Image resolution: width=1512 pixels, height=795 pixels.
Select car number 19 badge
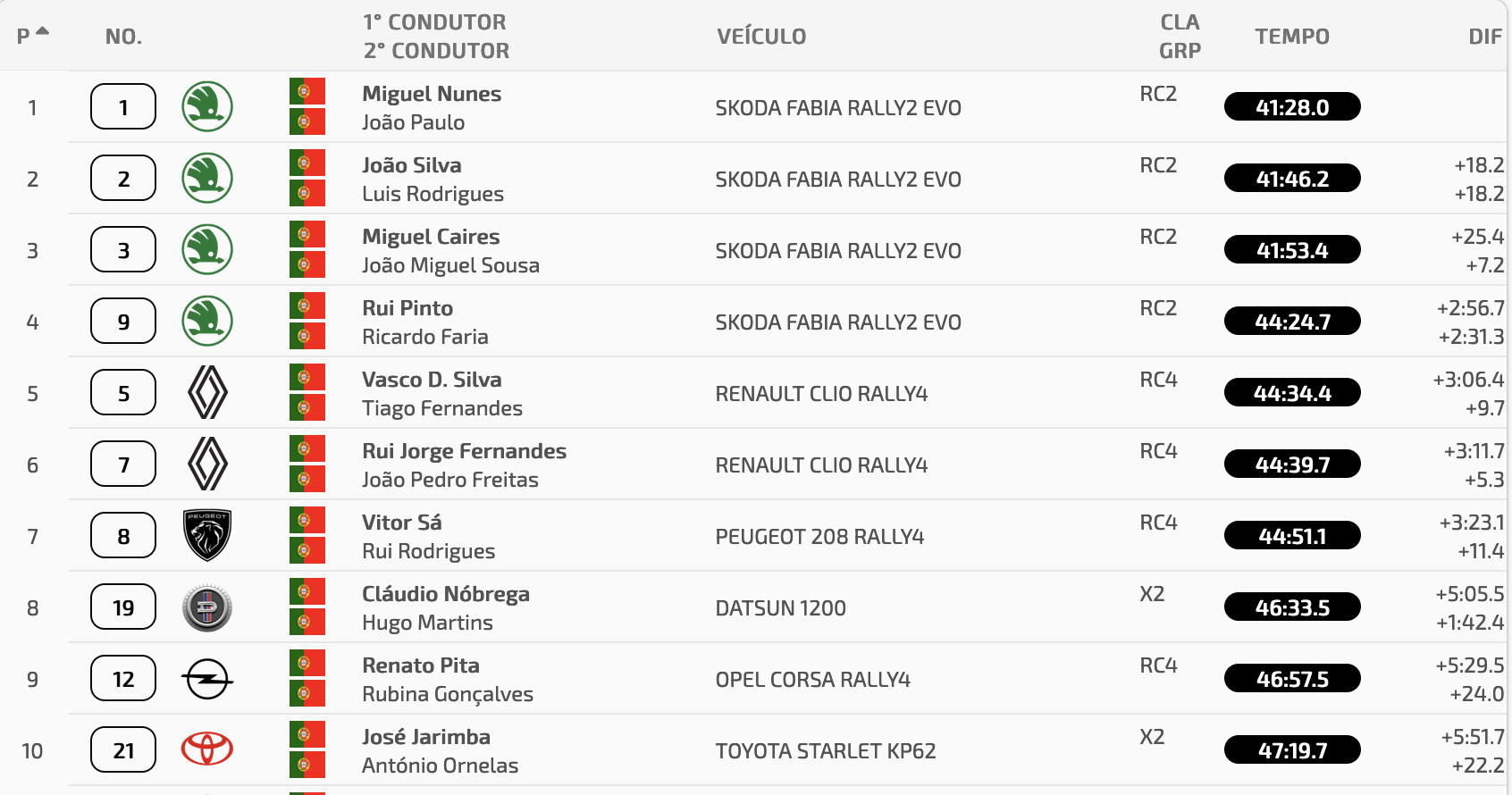(x=123, y=607)
